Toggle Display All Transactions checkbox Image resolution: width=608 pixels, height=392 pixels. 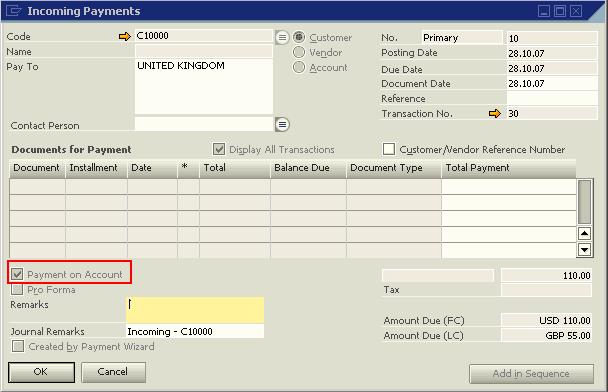point(219,149)
